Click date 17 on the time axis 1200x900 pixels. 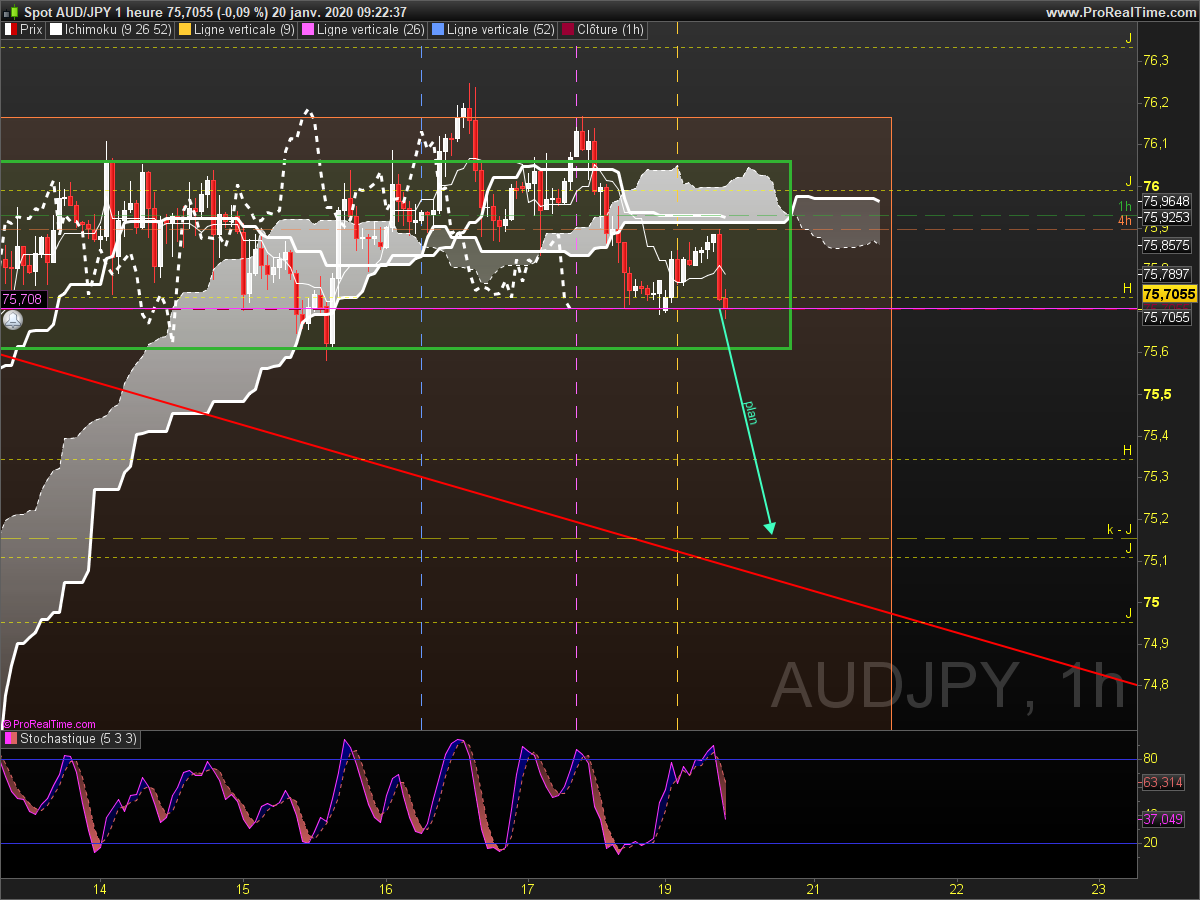528,888
